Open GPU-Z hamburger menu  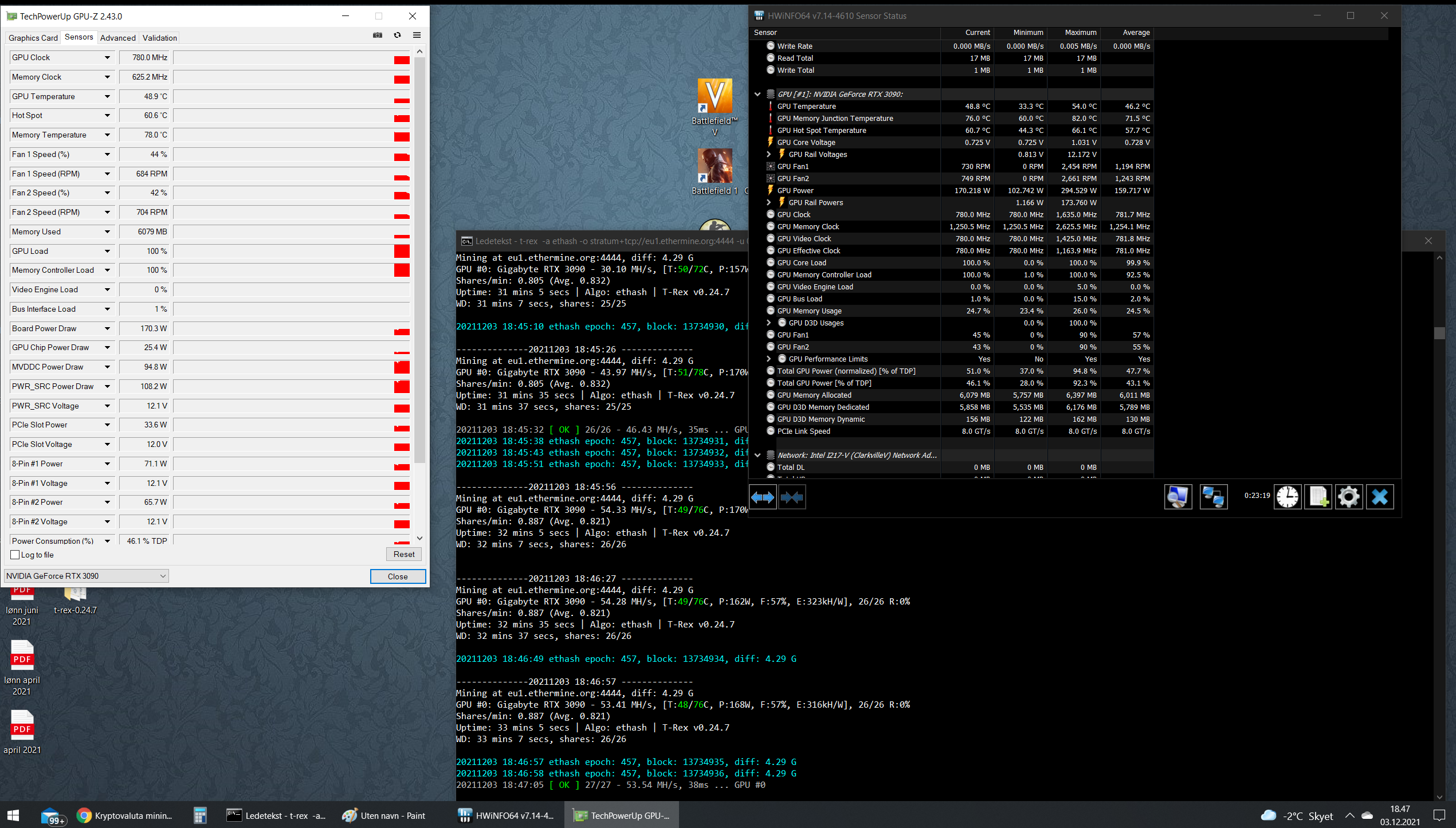click(x=417, y=36)
